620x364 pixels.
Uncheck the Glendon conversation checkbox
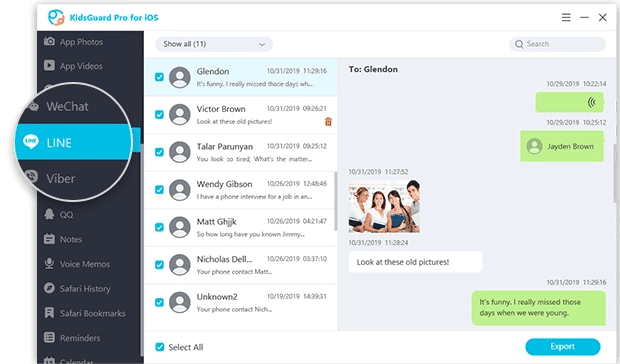(x=159, y=77)
